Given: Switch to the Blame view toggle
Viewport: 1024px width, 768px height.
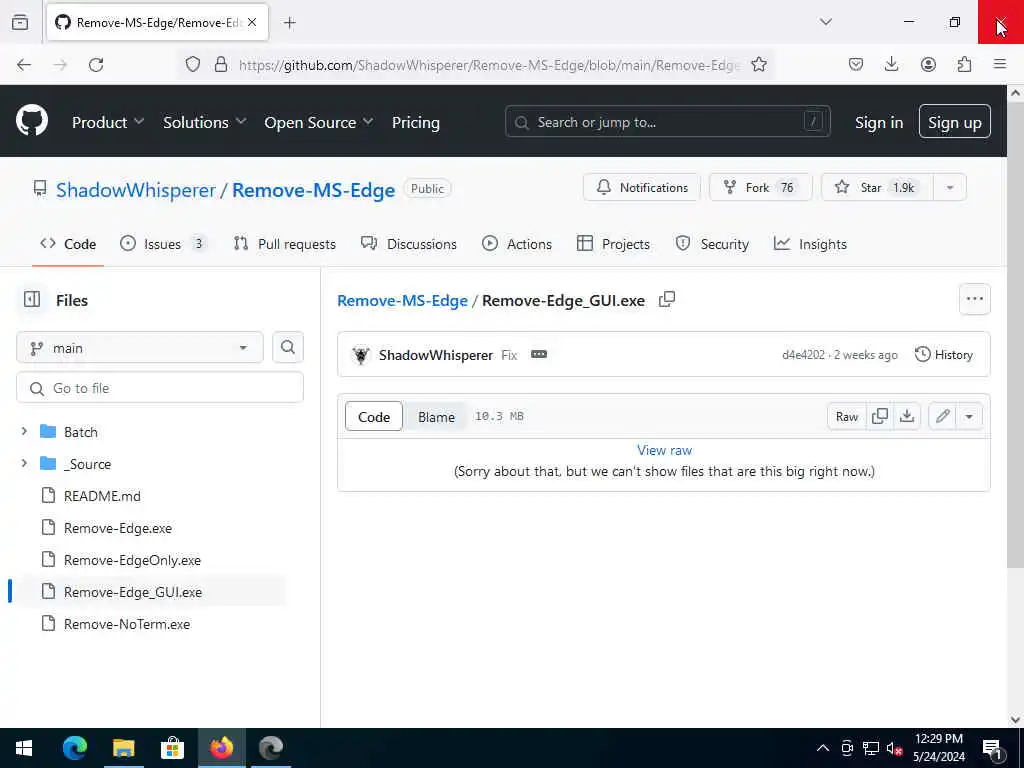Looking at the screenshot, I should coord(436,417).
